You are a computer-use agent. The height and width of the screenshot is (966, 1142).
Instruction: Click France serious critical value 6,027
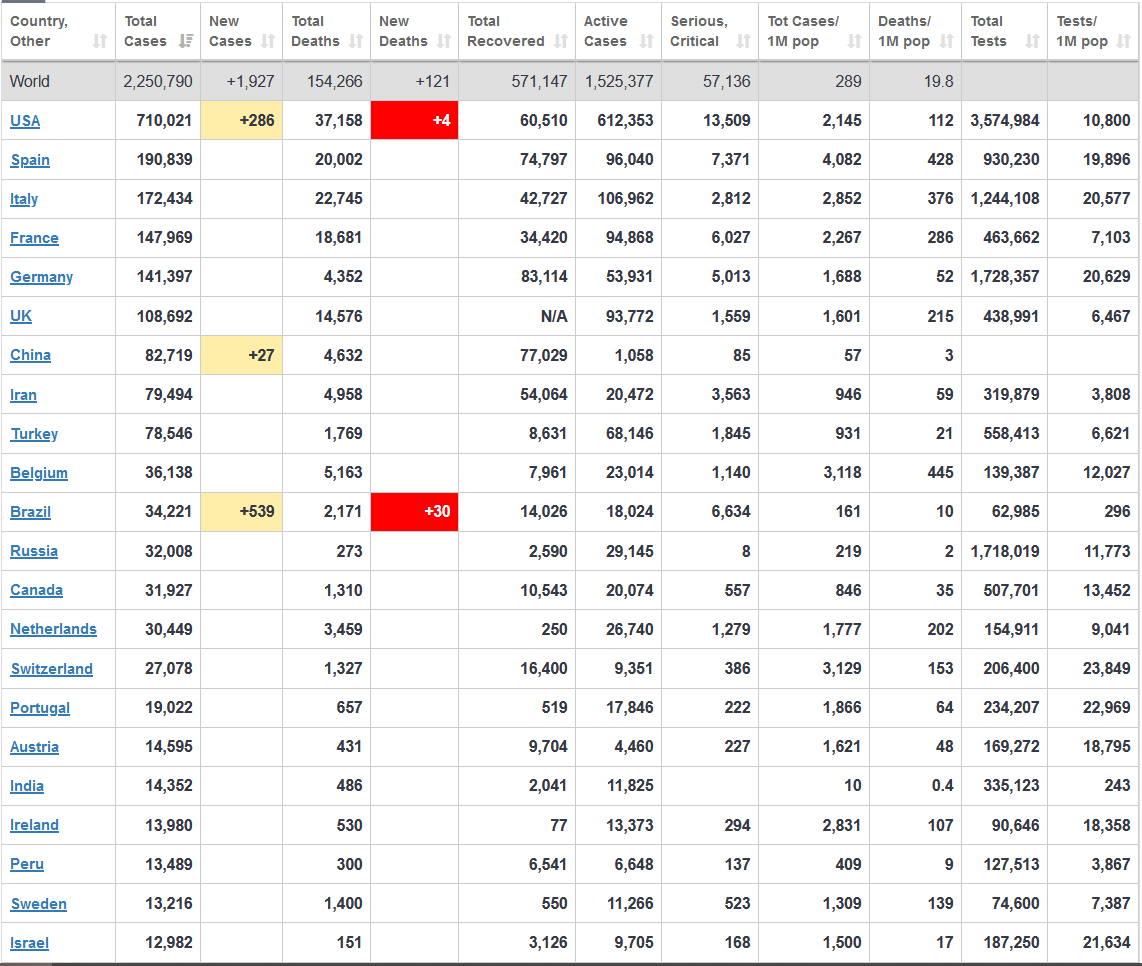(x=731, y=237)
